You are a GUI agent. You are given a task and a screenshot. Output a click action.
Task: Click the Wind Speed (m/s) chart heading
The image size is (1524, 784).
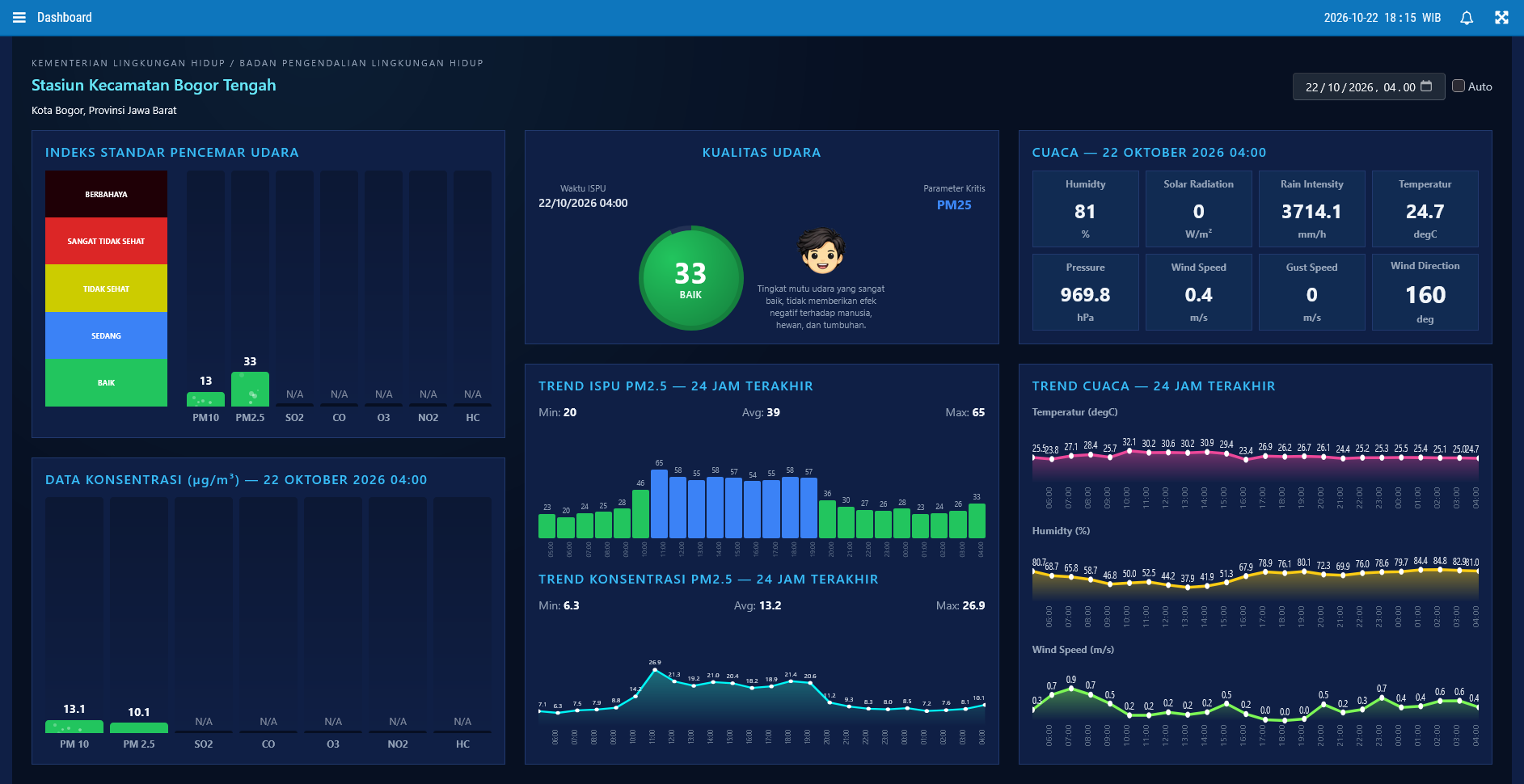pyautogui.click(x=1073, y=650)
